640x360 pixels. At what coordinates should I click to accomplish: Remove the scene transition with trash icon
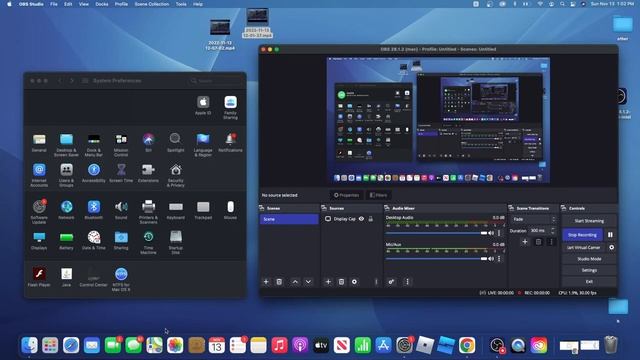tap(538, 242)
